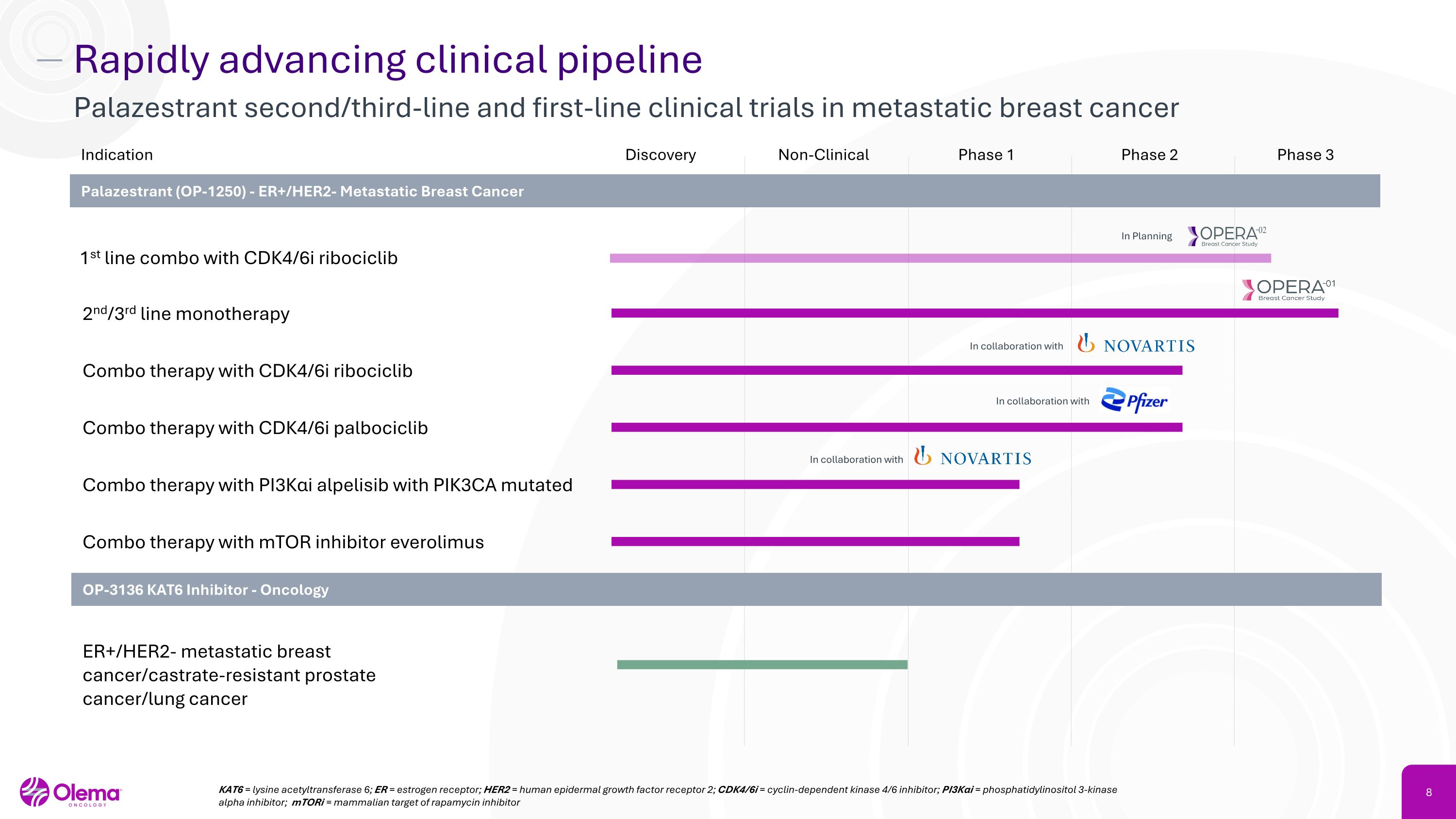
Task: Click the 2nd/3rd line monotherapy progress bar
Action: [975, 313]
